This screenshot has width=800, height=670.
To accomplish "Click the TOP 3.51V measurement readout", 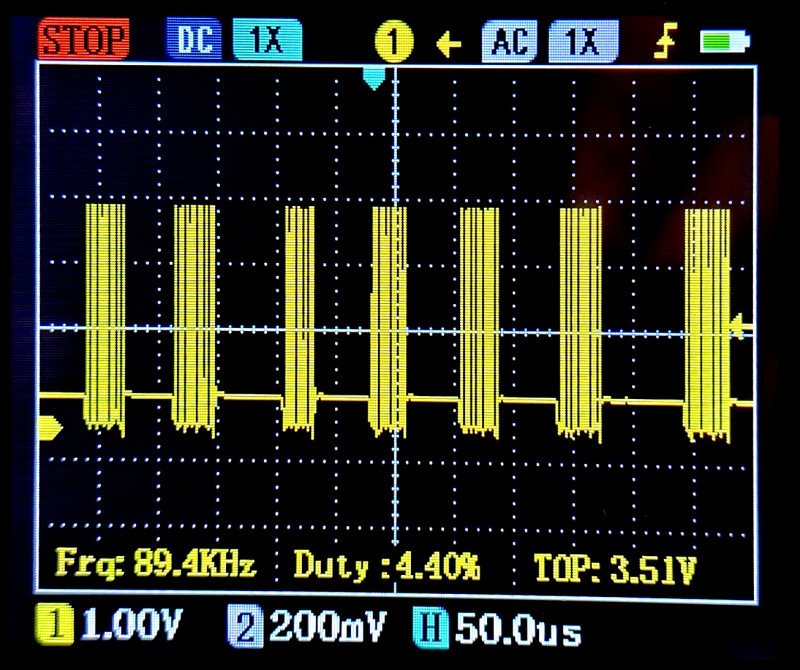I will tap(614, 567).
